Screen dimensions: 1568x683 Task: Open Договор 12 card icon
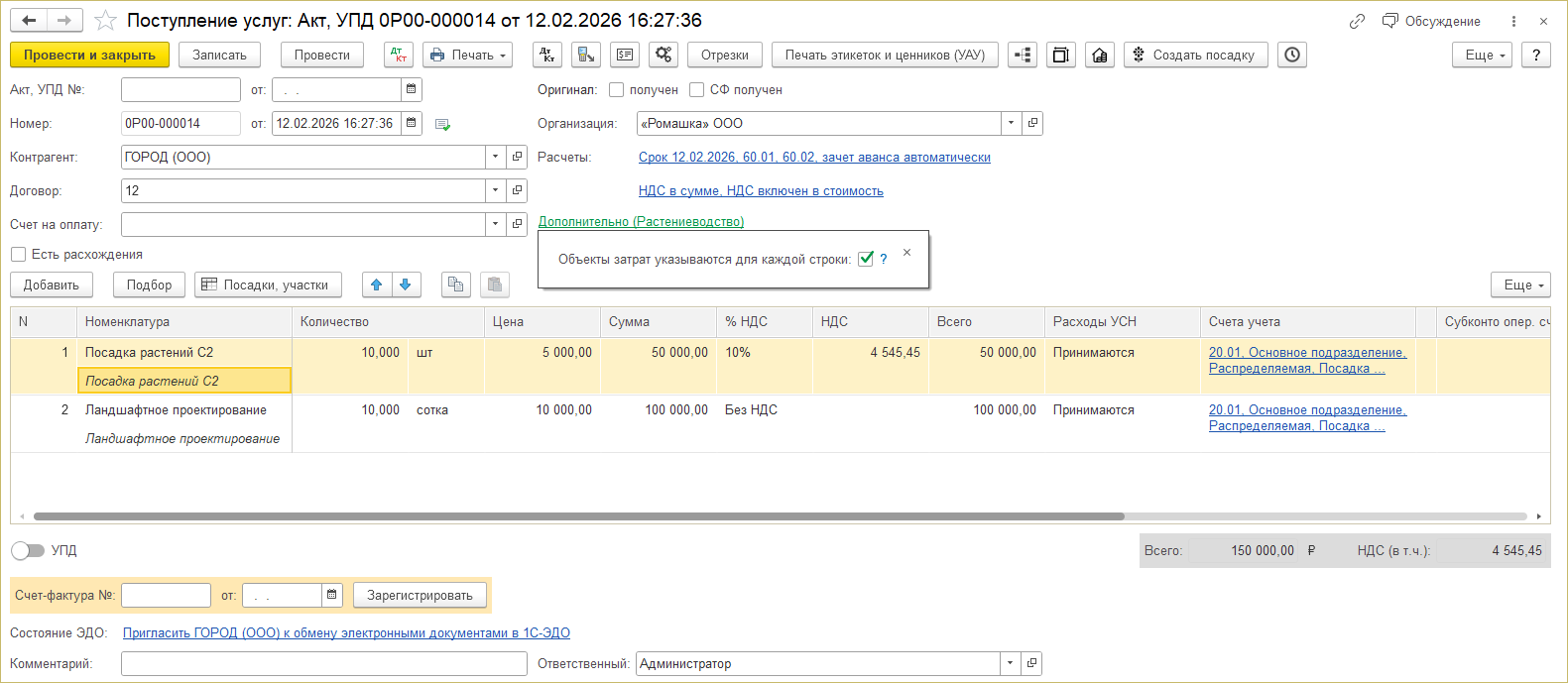coord(517,190)
